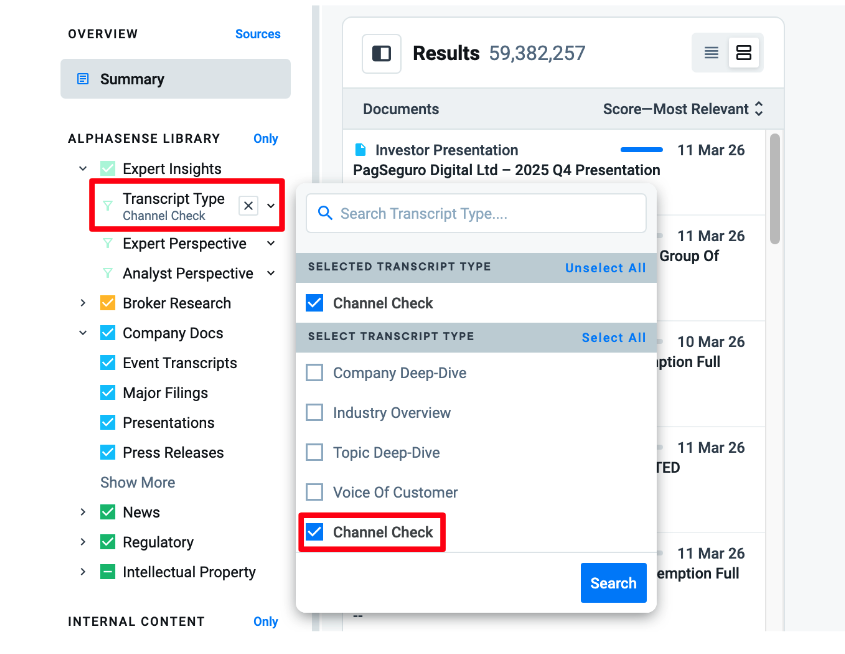Toggle the Intellectual Property checkbox
The image size is (845, 654).
pos(108,572)
